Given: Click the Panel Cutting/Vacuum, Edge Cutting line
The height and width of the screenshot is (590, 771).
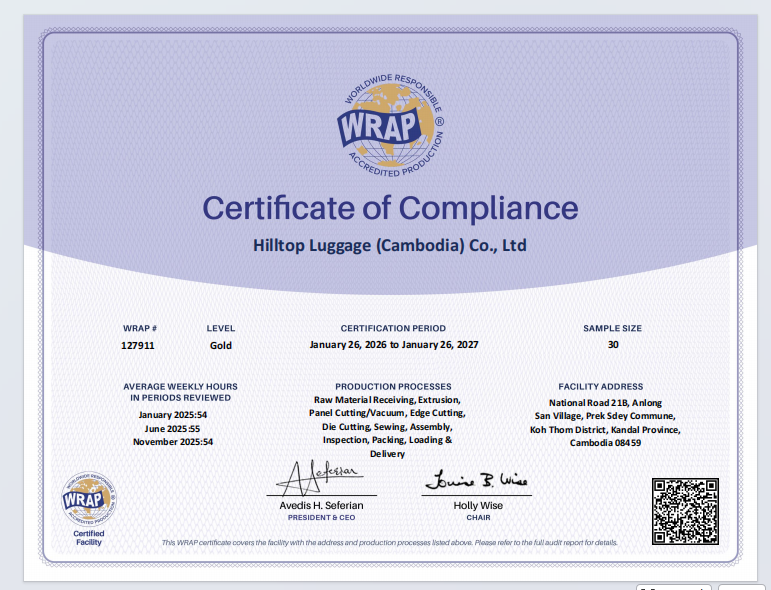Looking at the screenshot, I should point(387,413).
